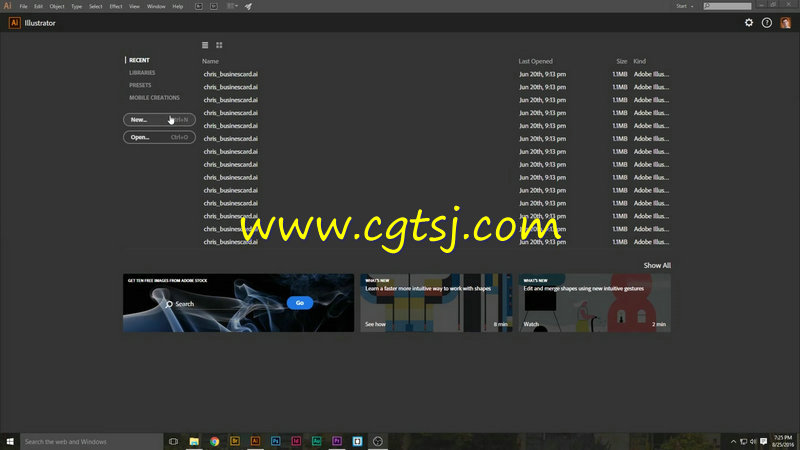Switch recent files to grid view
This screenshot has width=800, height=450.
coord(219,45)
